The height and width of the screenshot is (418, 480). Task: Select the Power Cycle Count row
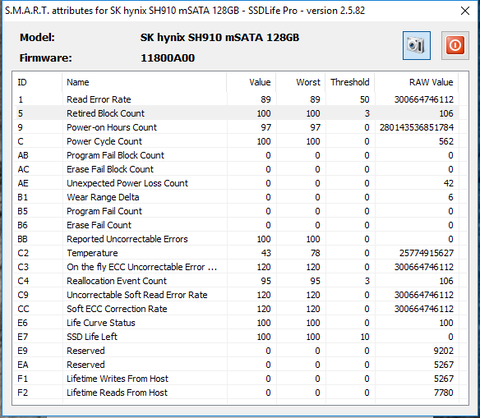tap(236, 141)
